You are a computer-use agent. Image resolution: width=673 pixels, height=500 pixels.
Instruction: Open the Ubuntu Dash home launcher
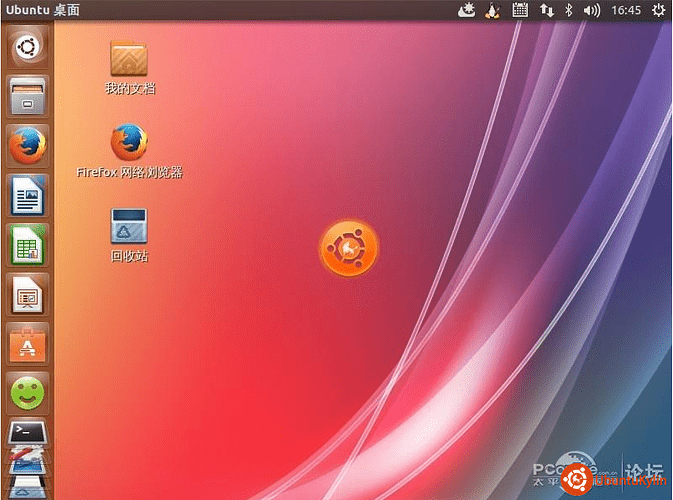click(x=27, y=47)
